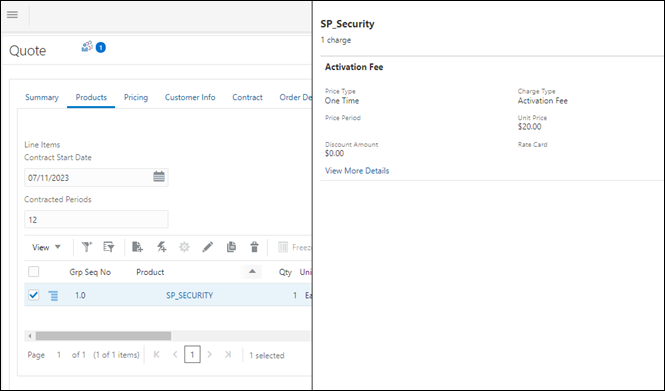The width and height of the screenshot is (665, 391).
Task: Click the add filter funnel icon
Action: point(87,247)
